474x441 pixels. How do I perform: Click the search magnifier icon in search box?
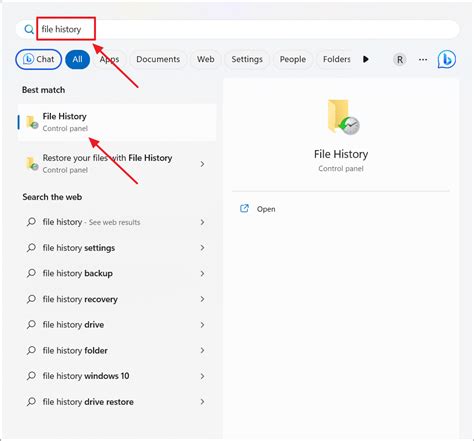point(29,29)
